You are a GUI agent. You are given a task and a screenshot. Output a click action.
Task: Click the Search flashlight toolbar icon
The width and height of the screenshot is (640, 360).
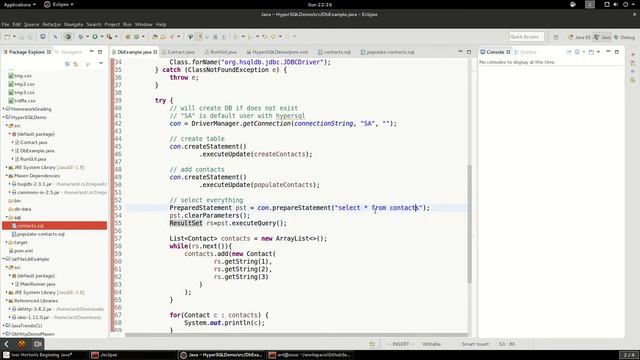tap(172, 37)
